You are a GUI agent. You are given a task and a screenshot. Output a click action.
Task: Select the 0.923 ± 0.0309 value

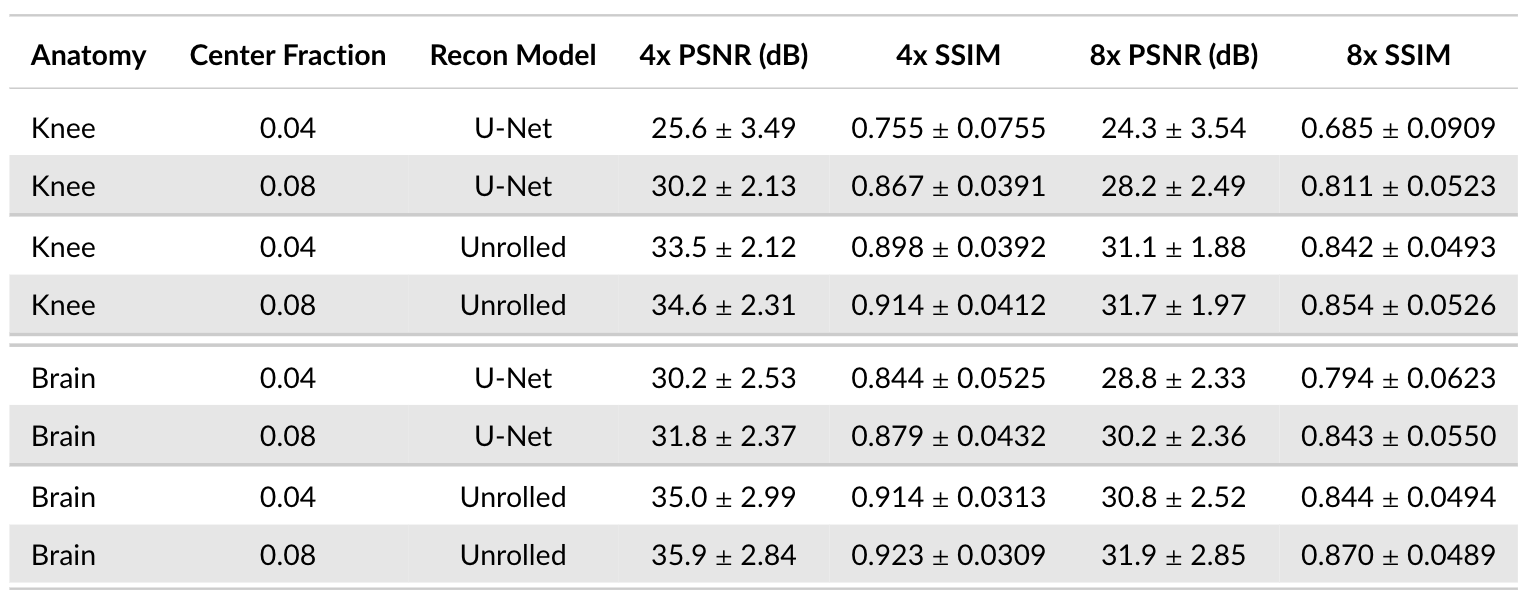click(948, 555)
